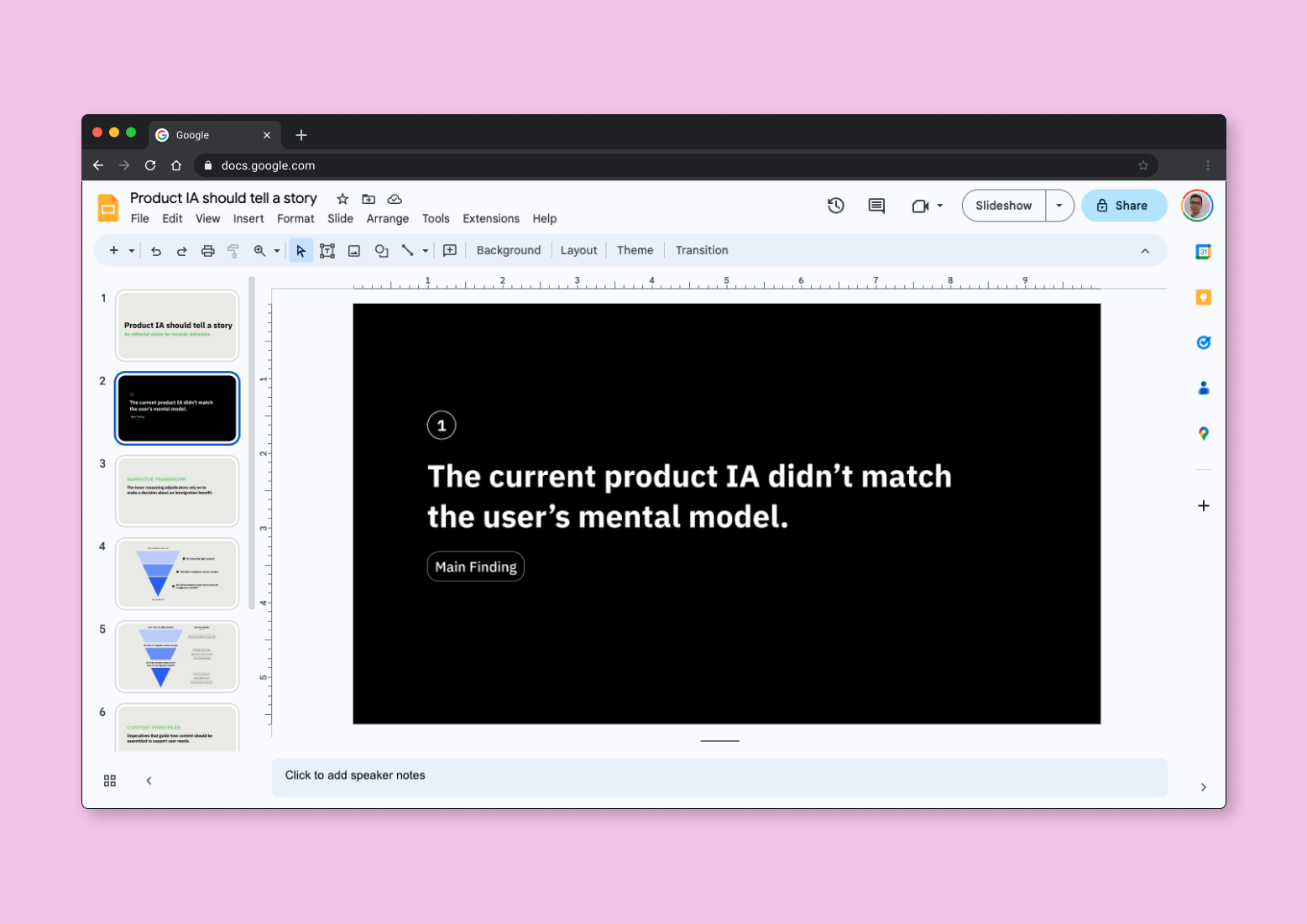The height and width of the screenshot is (924, 1307).
Task: Open the Insert menu
Action: tap(248, 218)
